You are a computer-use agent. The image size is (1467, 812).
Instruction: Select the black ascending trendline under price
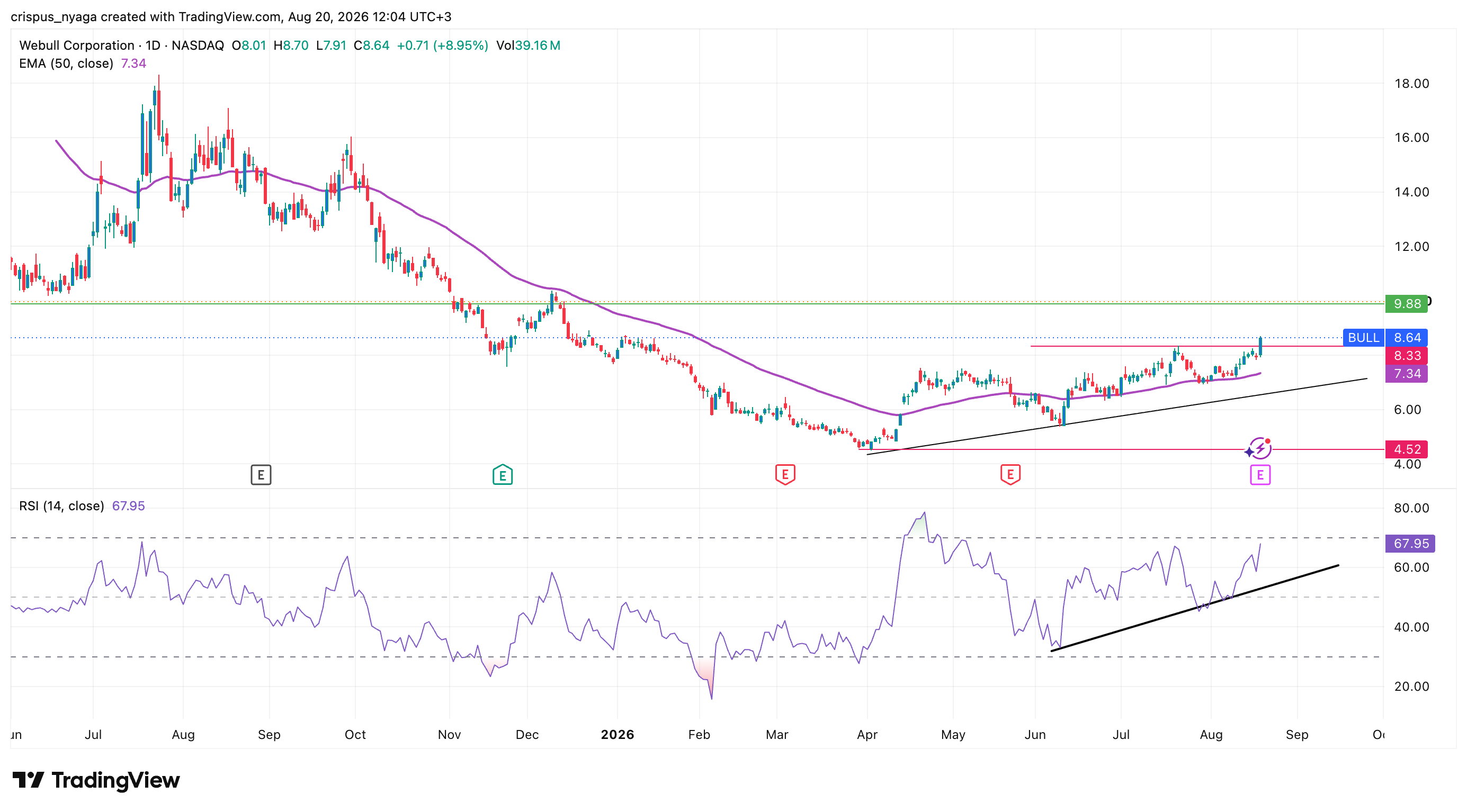pyautogui.click(x=1117, y=417)
